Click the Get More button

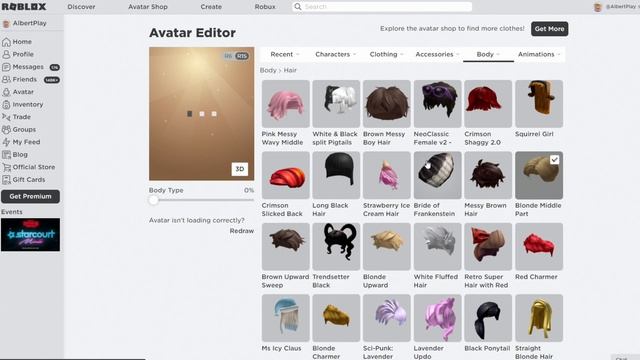pos(549,29)
